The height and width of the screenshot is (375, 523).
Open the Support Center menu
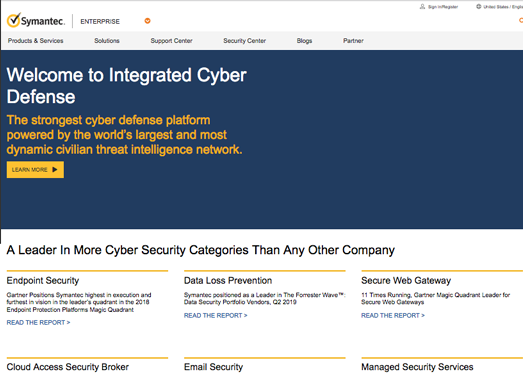(171, 41)
